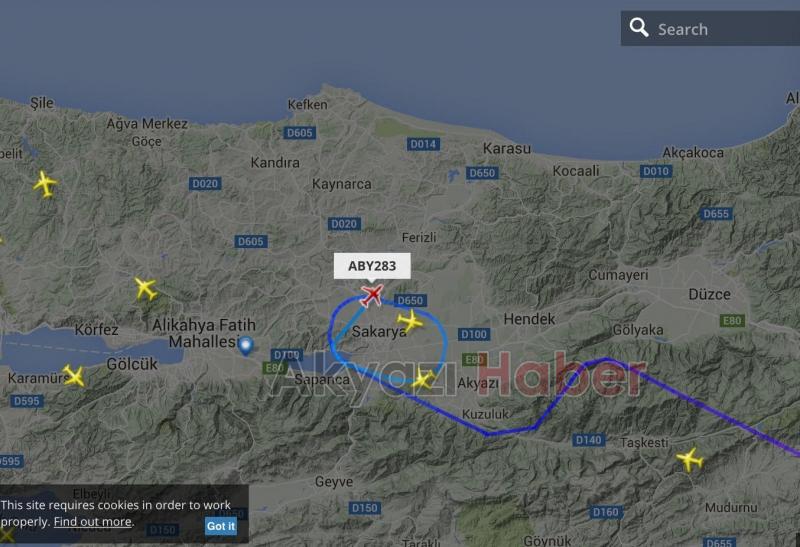This screenshot has height=547, width=800.
Task: Click the Karasu town label on coast
Action: [507, 148]
